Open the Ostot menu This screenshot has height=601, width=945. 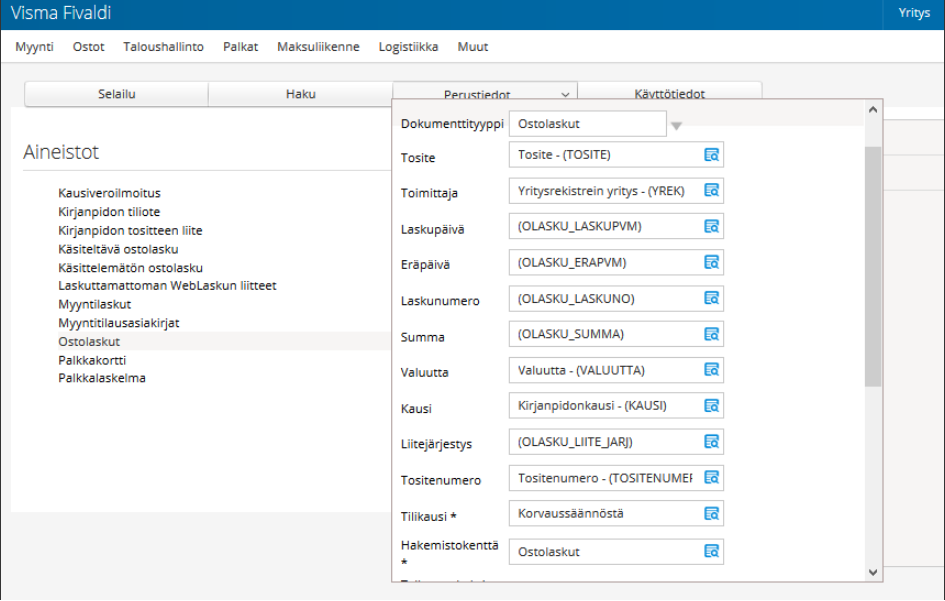89,47
